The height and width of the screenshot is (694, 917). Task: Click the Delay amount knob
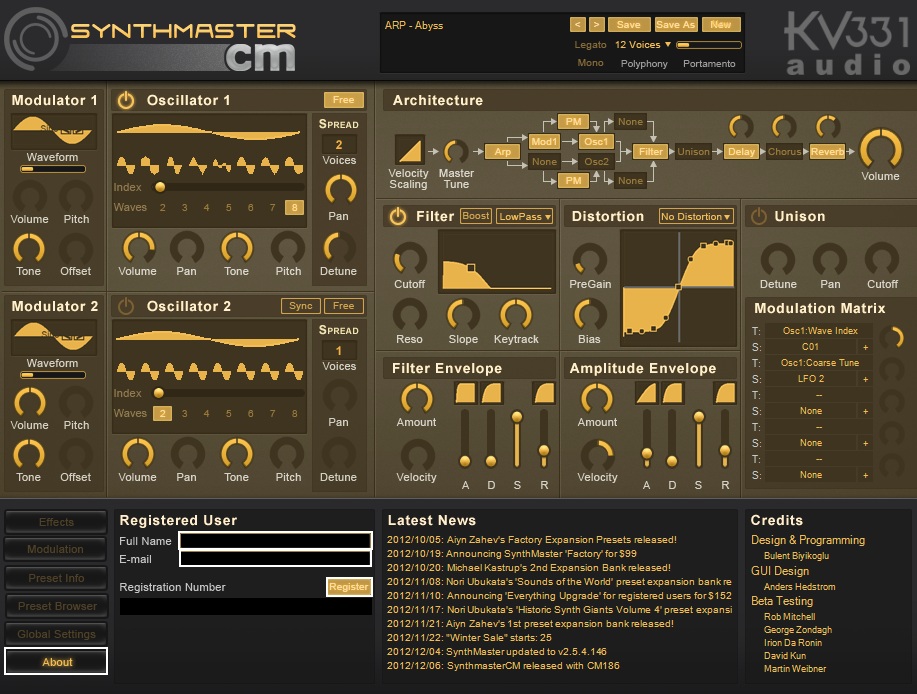[741, 127]
